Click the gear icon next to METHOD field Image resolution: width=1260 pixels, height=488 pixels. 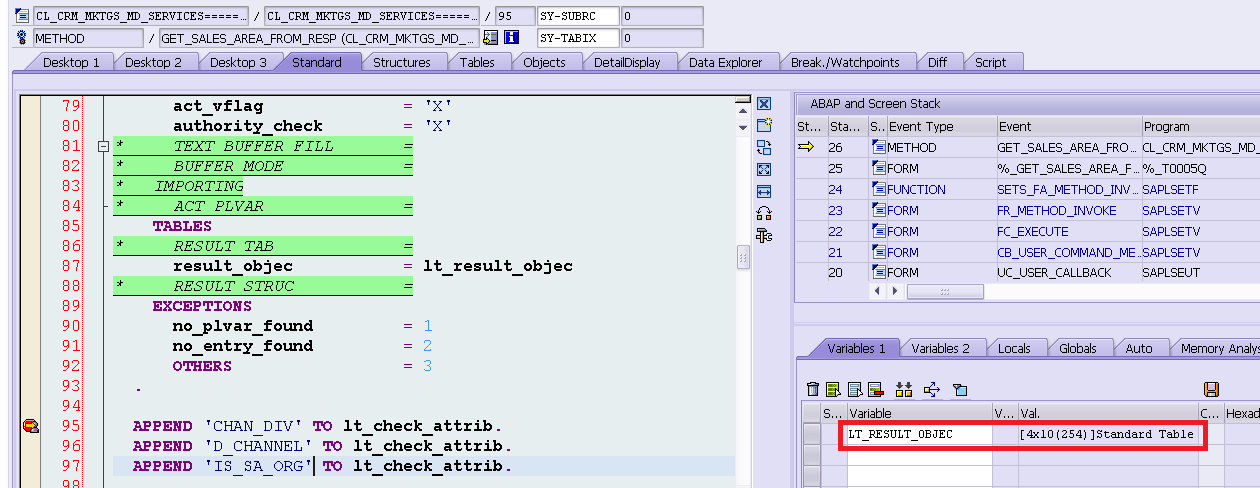(x=24, y=38)
